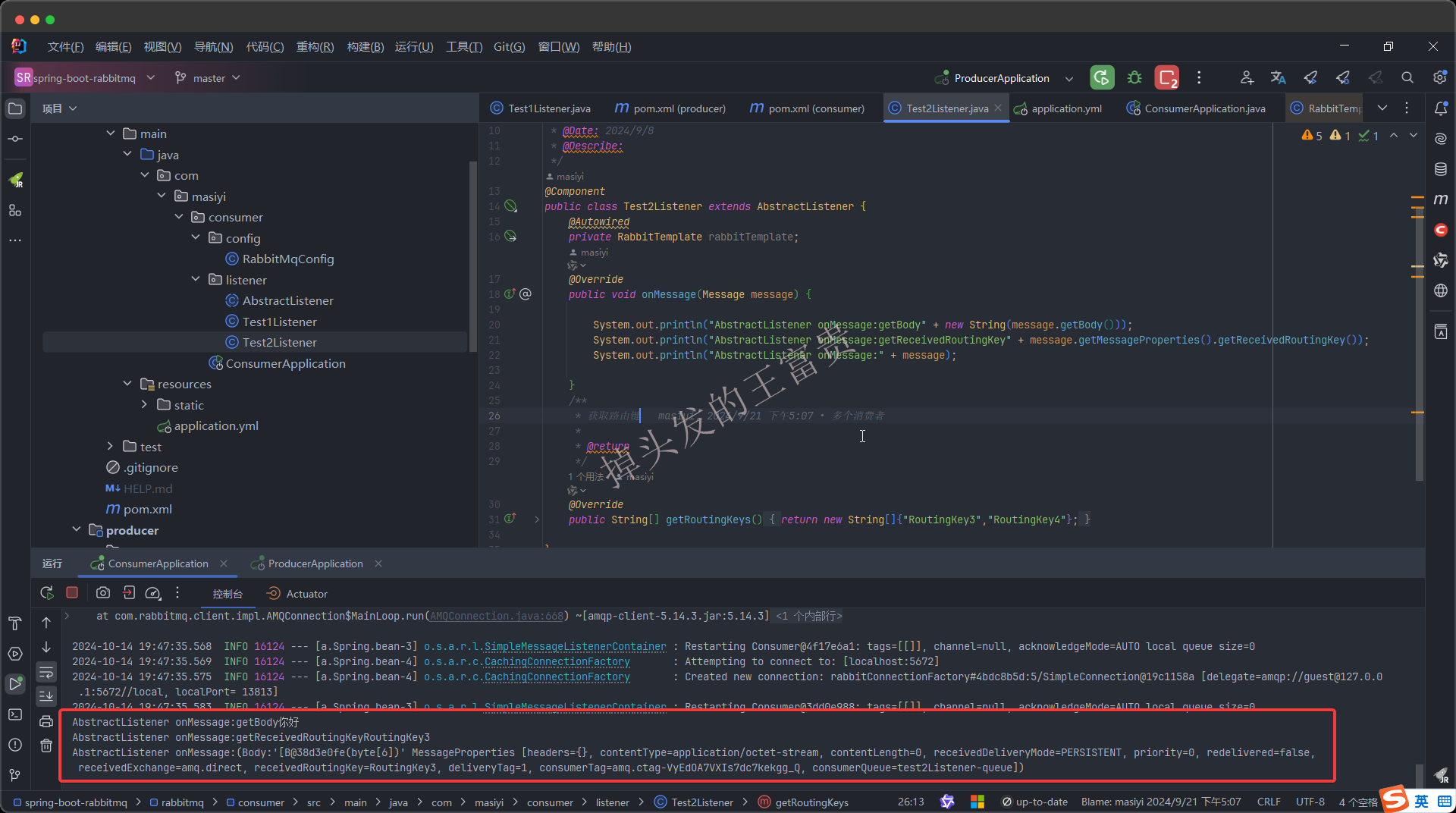Image resolution: width=1456 pixels, height=813 pixels.
Task: Open the 重构(R) menu
Action: click(315, 46)
